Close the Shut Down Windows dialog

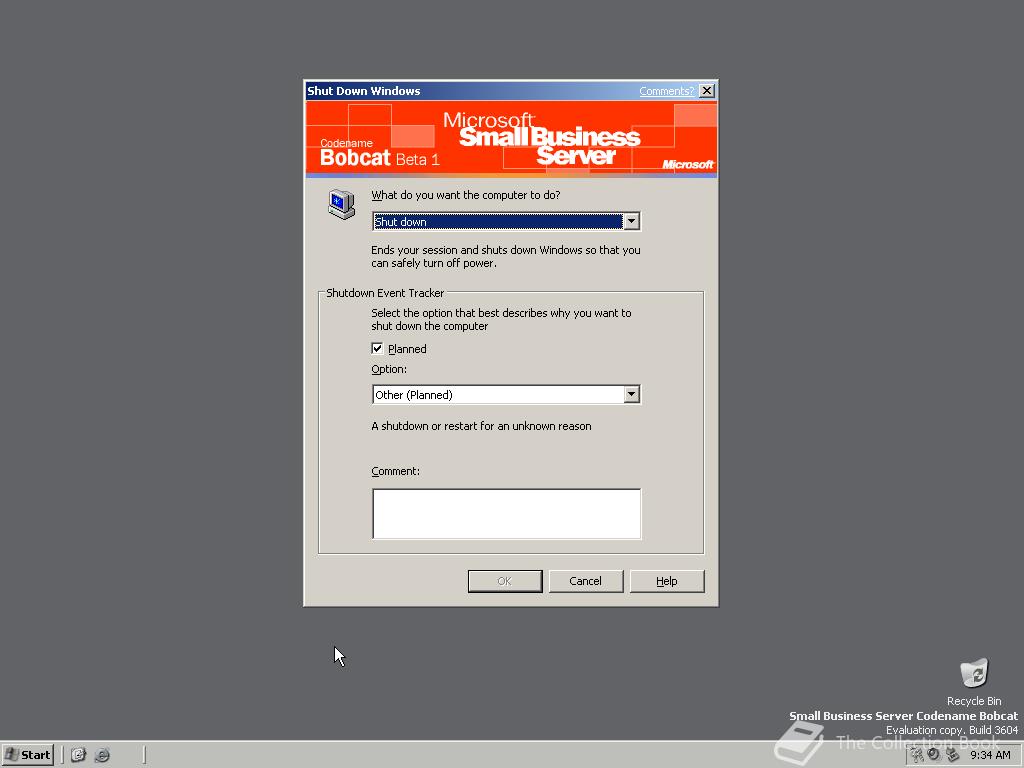(x=707, y=91)
